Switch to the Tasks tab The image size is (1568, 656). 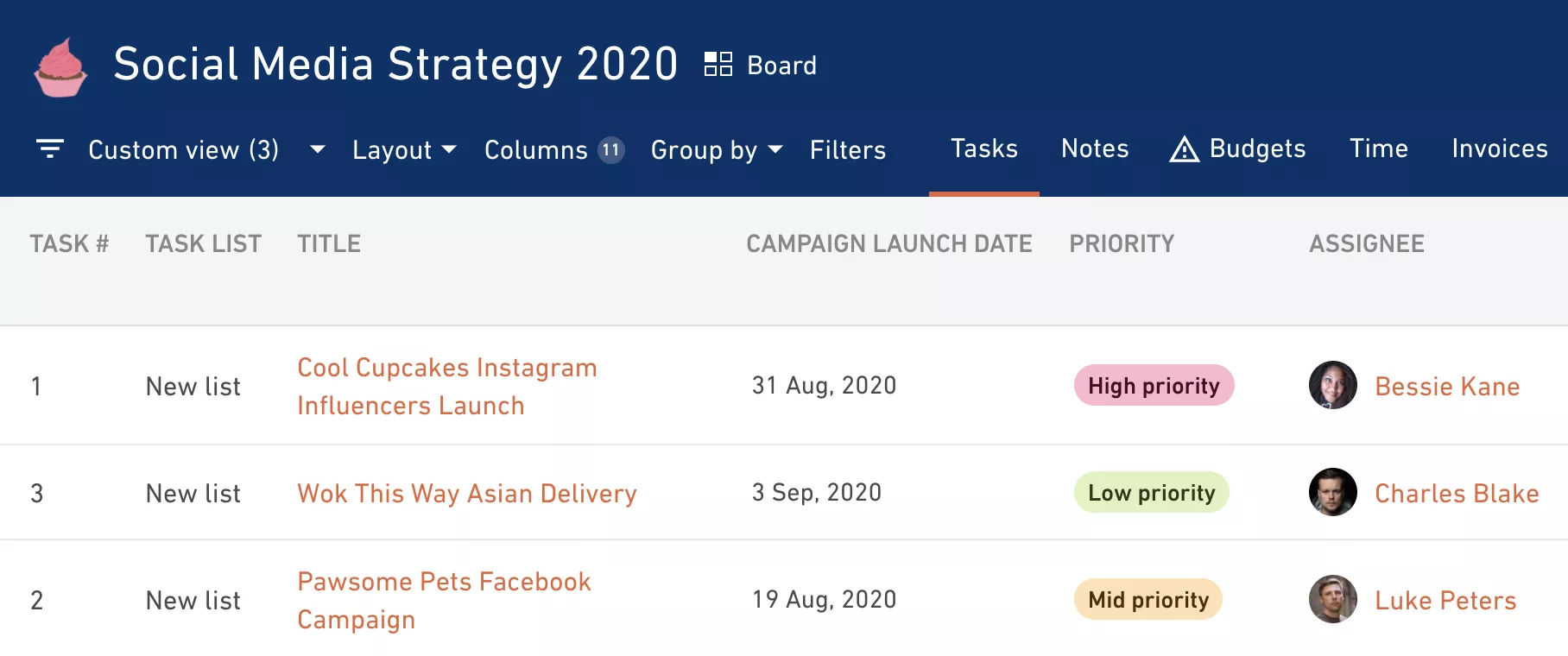(x=984, y=148)
